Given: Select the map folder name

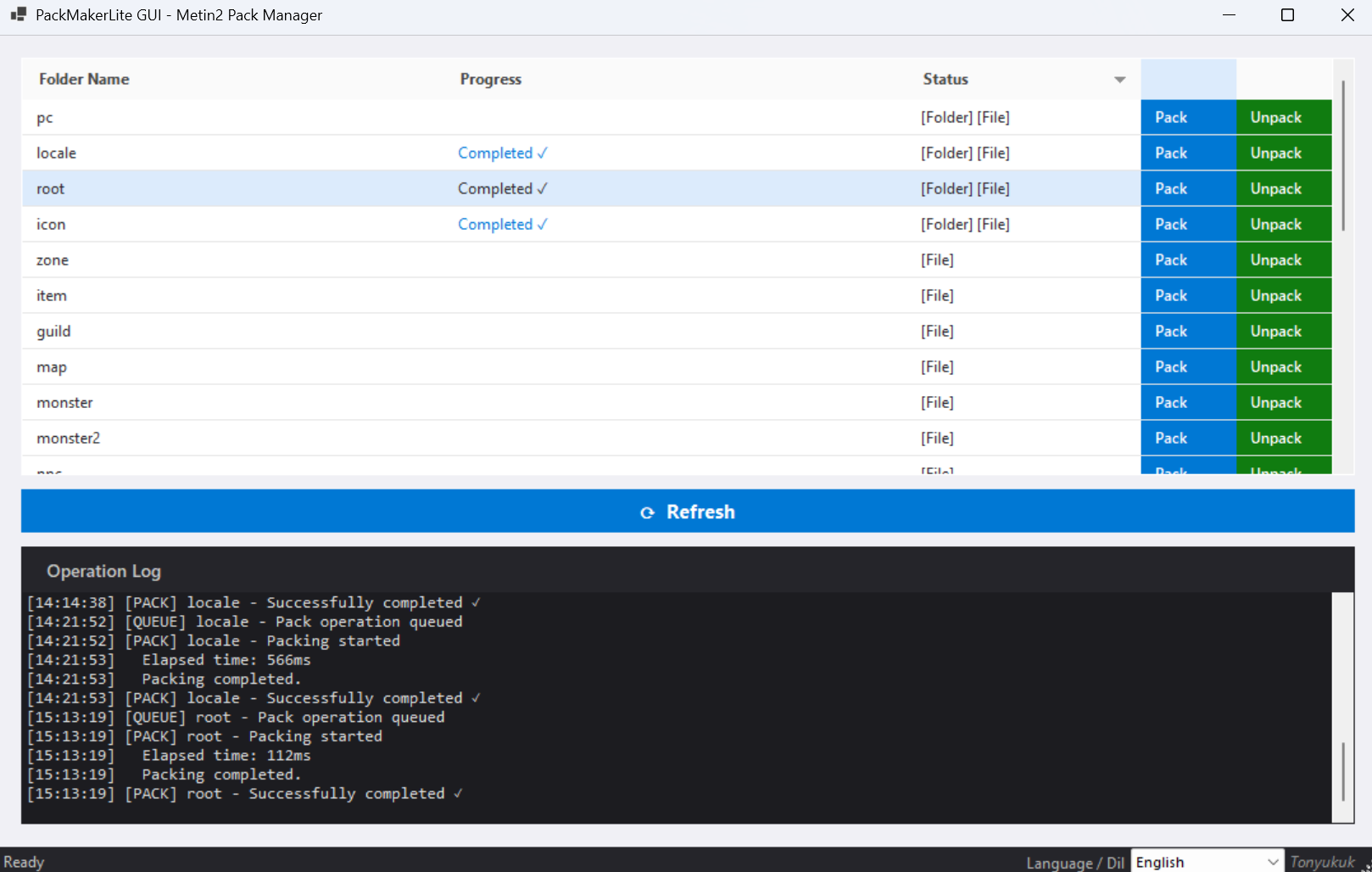Looking at the screenshot, I should 52,367.
